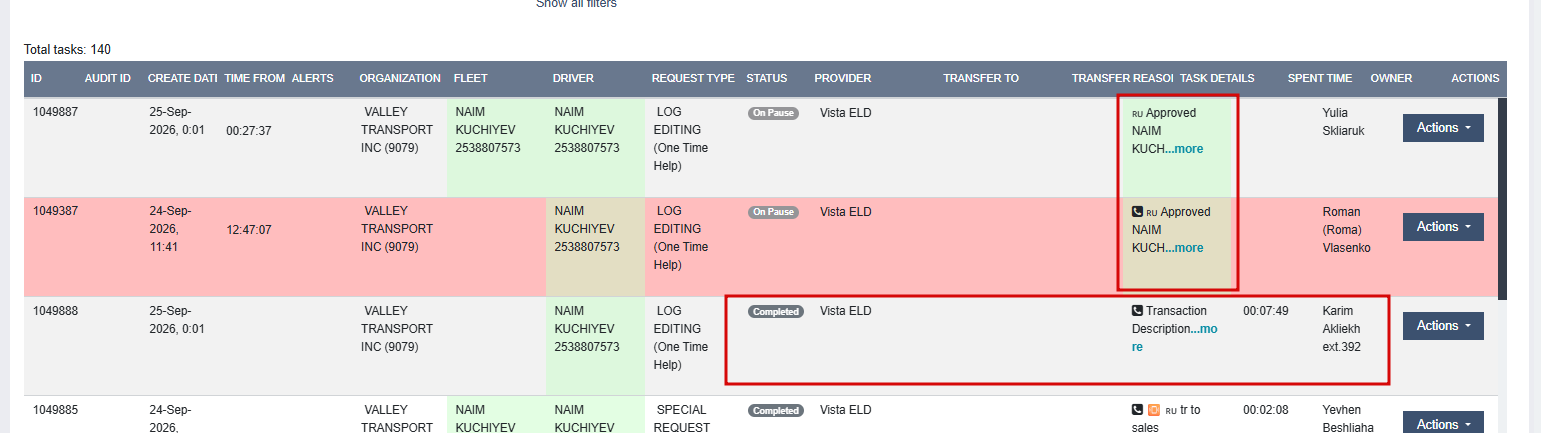Open Actions dropdown for task 1049887
This screenshot has width=1541, height=433.
point(1443,128)
